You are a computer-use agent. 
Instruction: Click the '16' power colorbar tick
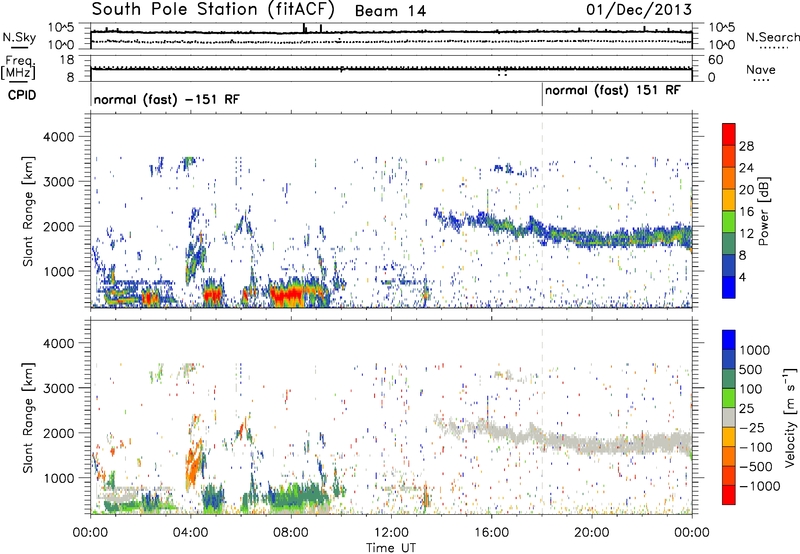tap(746, 212)
